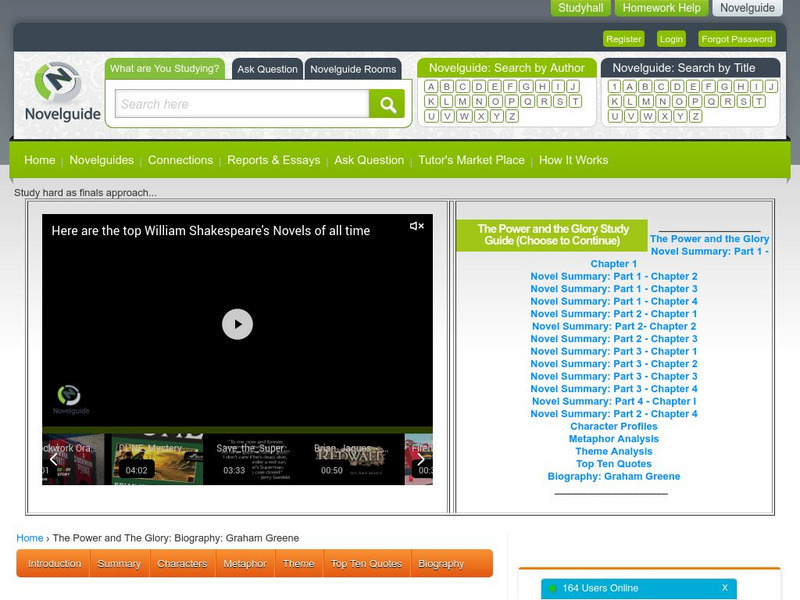Viewport: 800px width, 600px height.
Task: Open Theme Analysis link
Action: pyautogui.click(x=614, y=452)
